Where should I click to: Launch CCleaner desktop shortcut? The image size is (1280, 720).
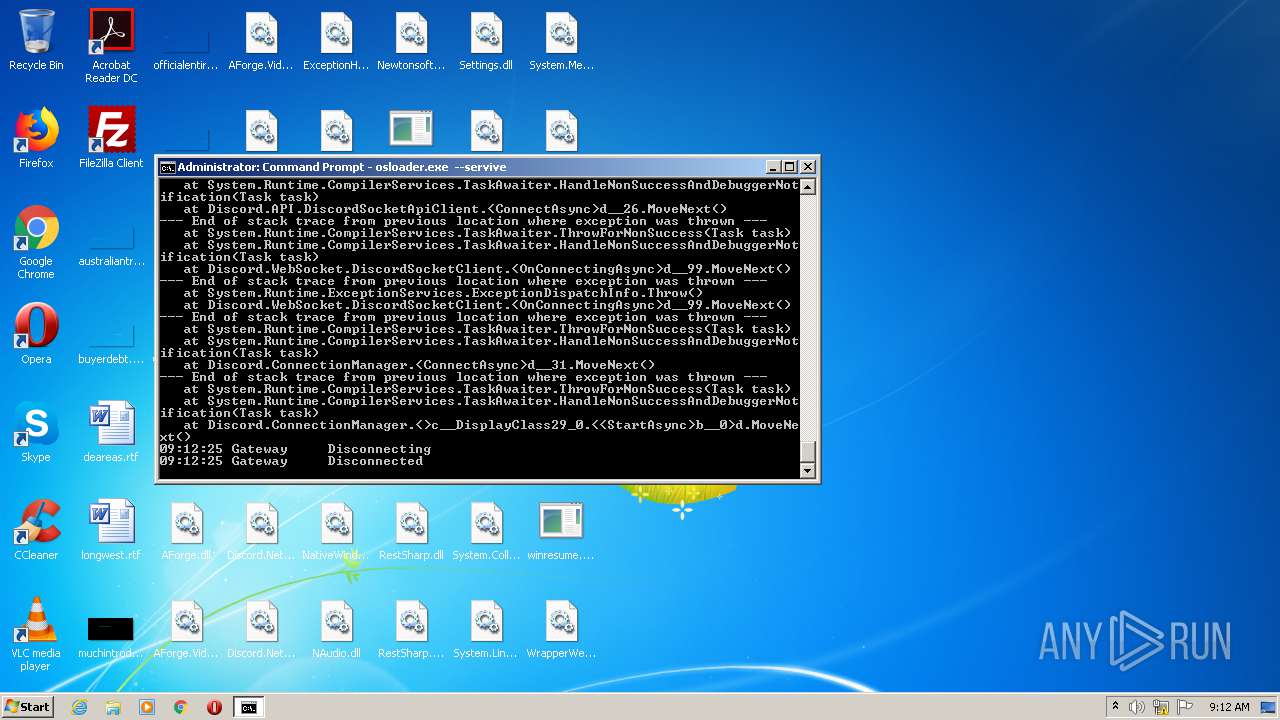coord(36,531)
